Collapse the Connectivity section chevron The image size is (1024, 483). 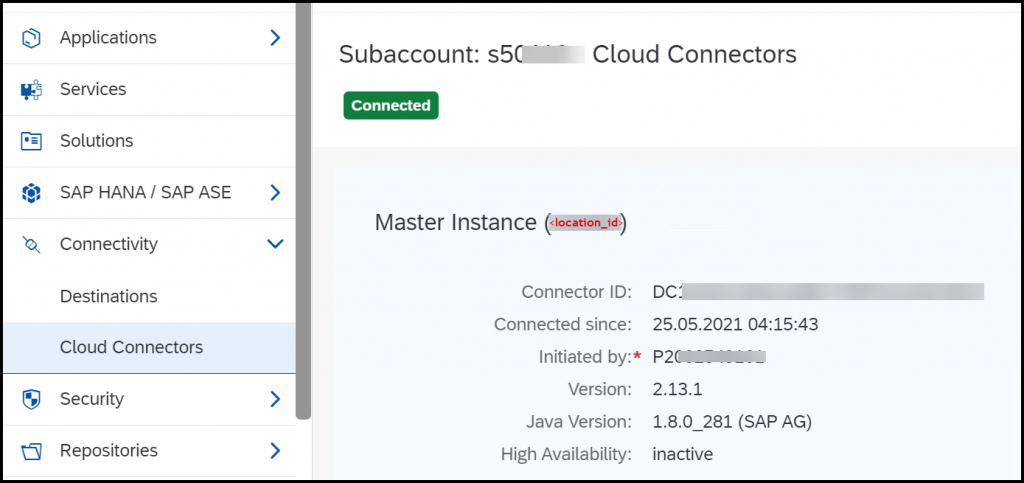pos(276,244)
